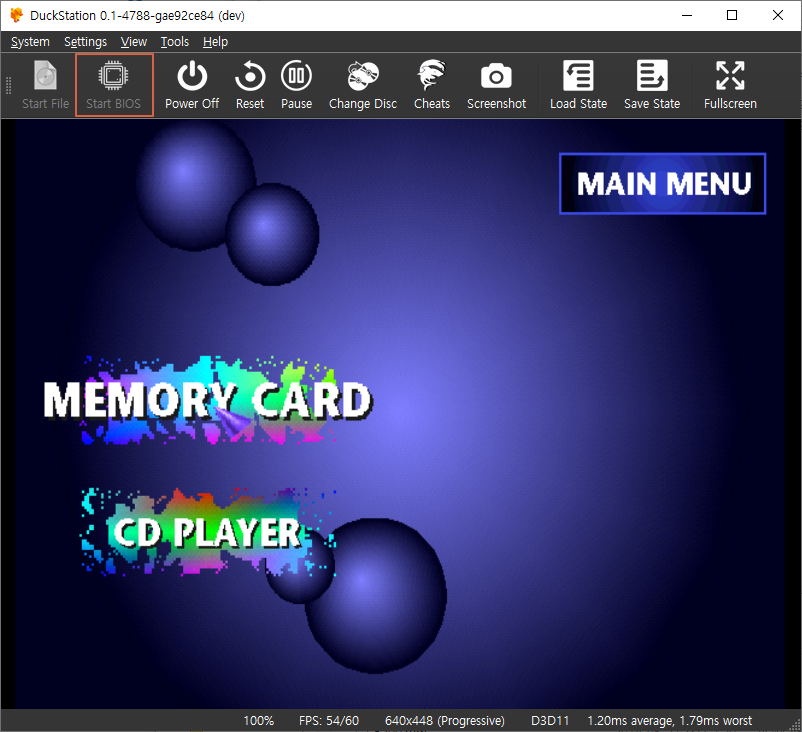Pause the emulation
Viewport: 802px width, 732px height.
pyautogui.click(x=296, y=85)
